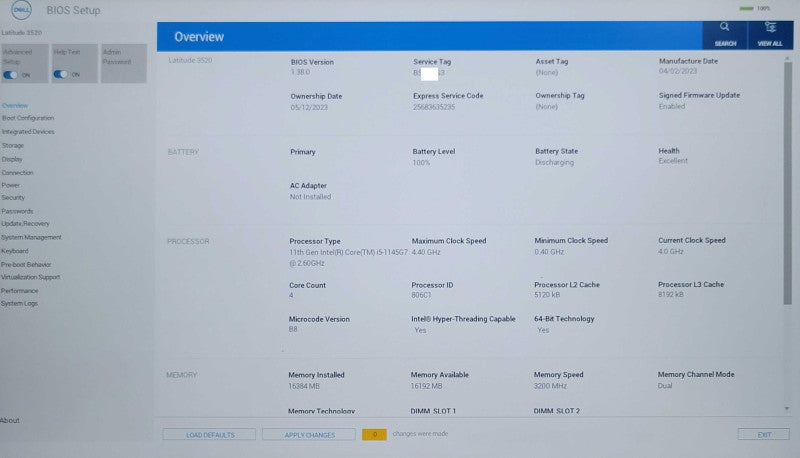
Task: Open the Search tool
Action: click(725, 35)
